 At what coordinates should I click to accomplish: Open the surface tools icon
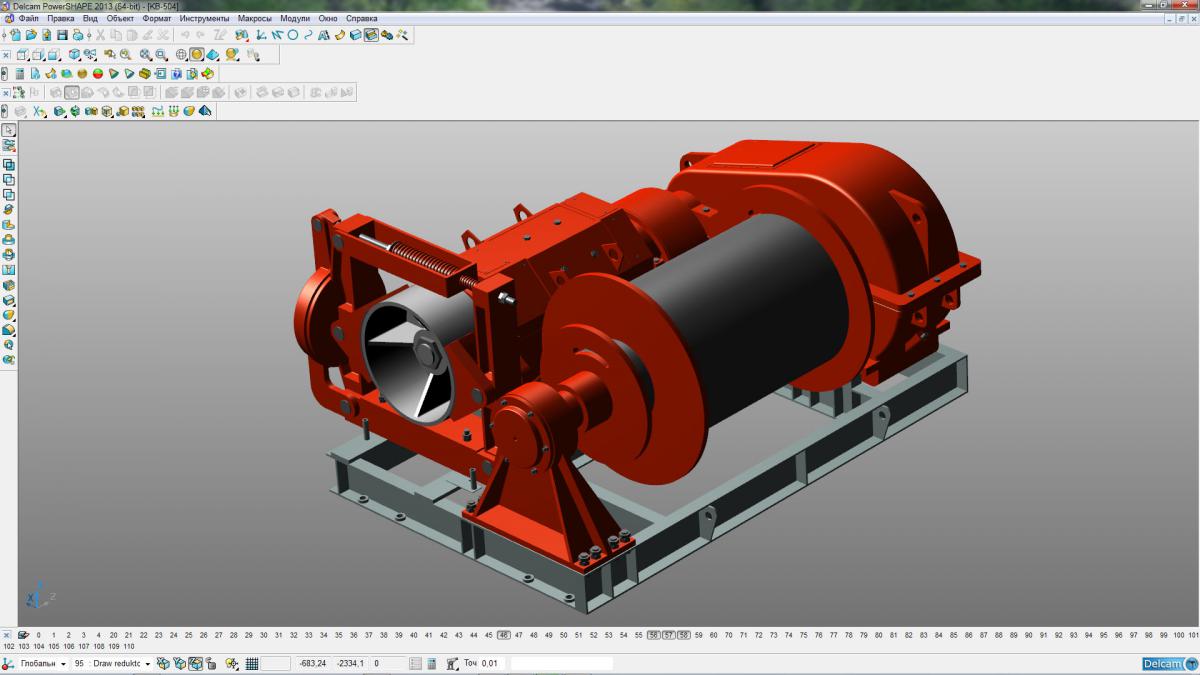pos(339,34)
